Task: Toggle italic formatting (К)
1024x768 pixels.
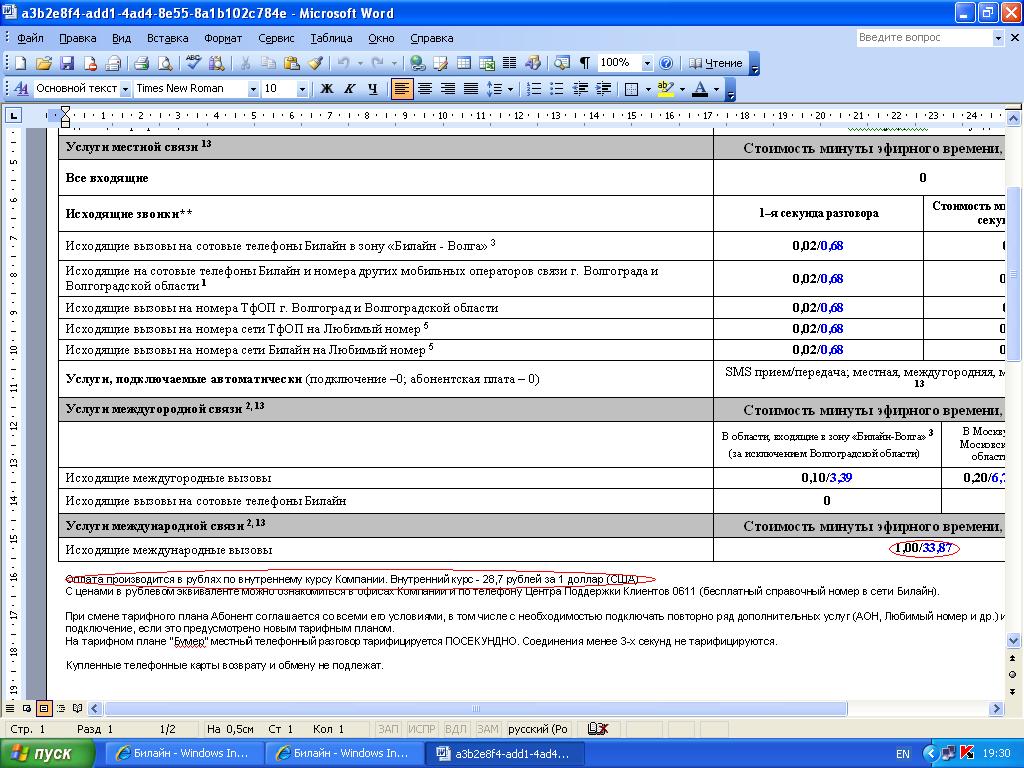Action: pyautogui.click(x=349, y=89)
